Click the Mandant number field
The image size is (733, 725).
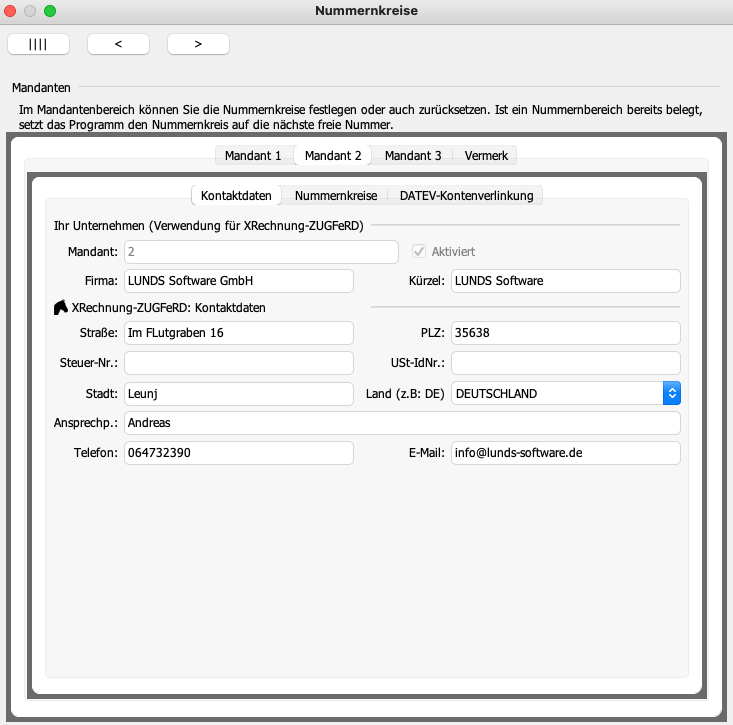pyautogui.click(x=261, y=252)
